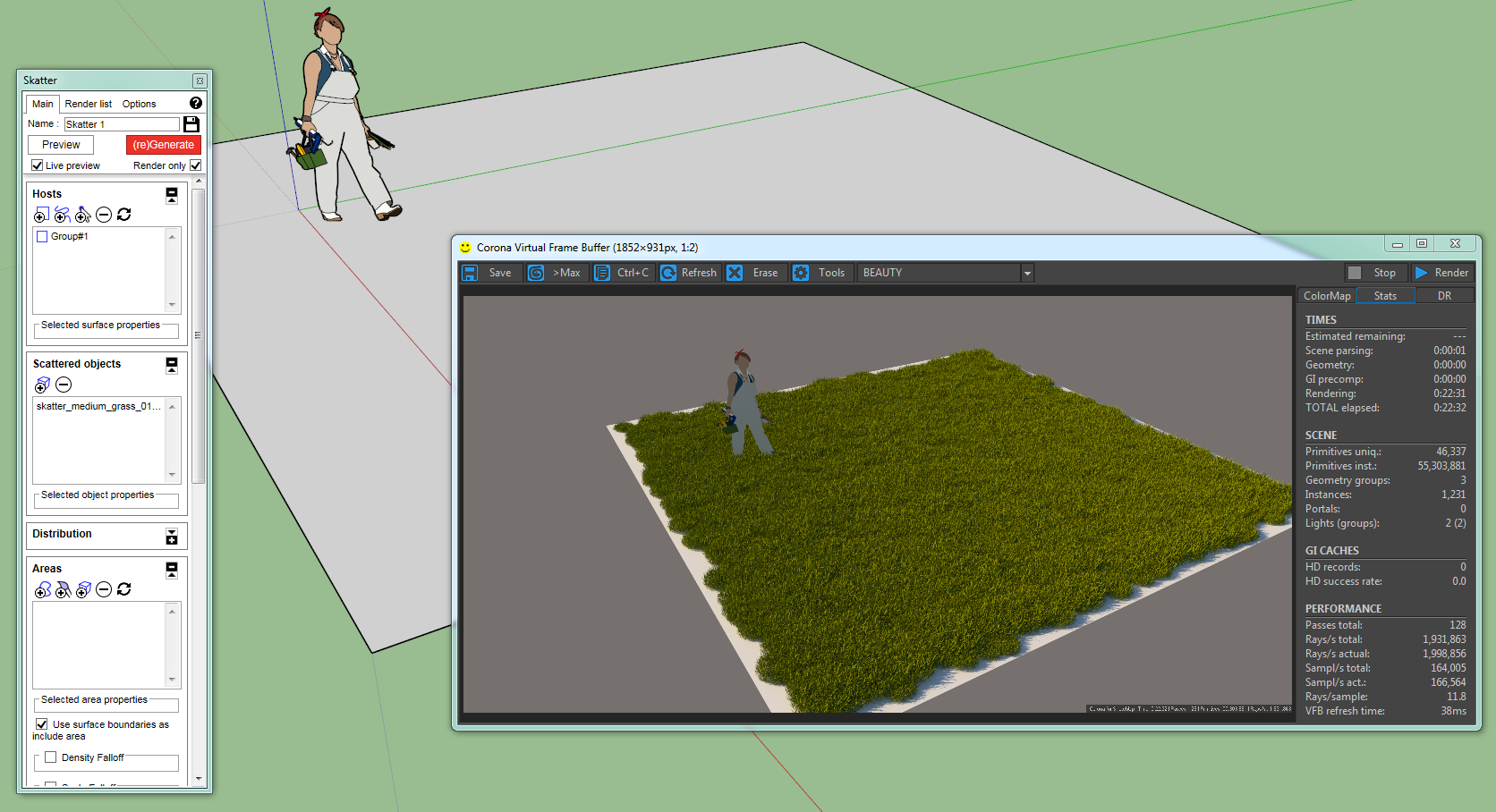
Task: Click Erase icon in Corona toolbar
Action: [x=735, y=273]
